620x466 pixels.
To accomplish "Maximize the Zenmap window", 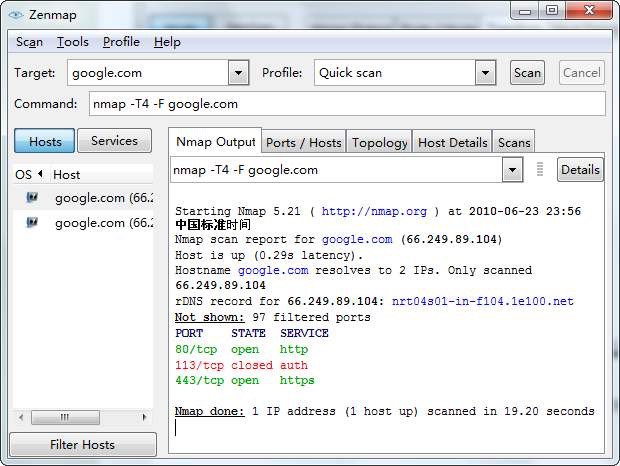I will click(x=552, y=10).
